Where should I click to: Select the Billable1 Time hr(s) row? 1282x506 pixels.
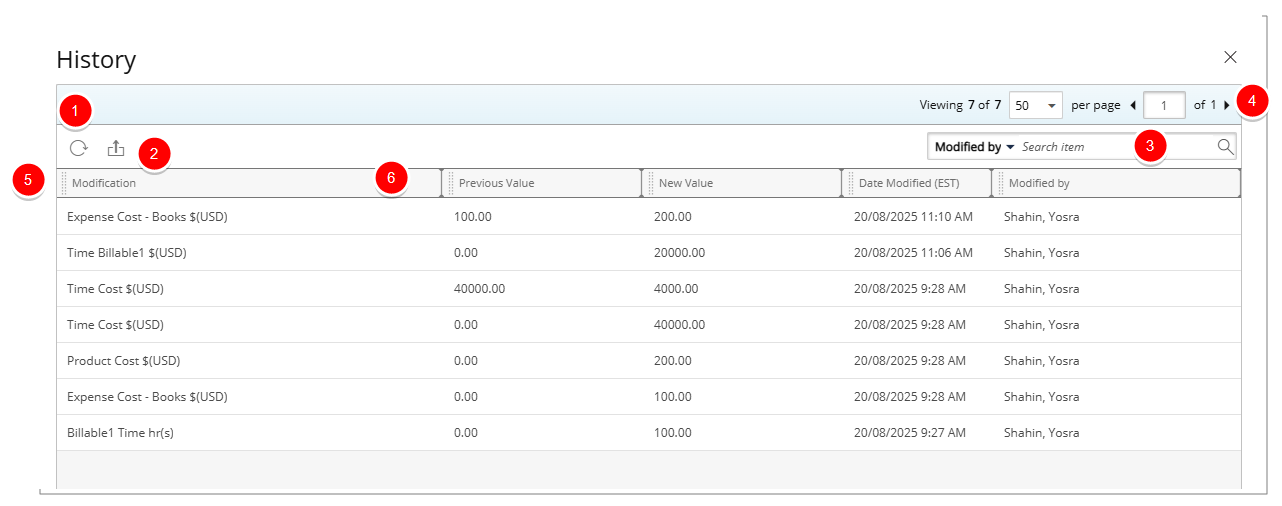point(649,433)
